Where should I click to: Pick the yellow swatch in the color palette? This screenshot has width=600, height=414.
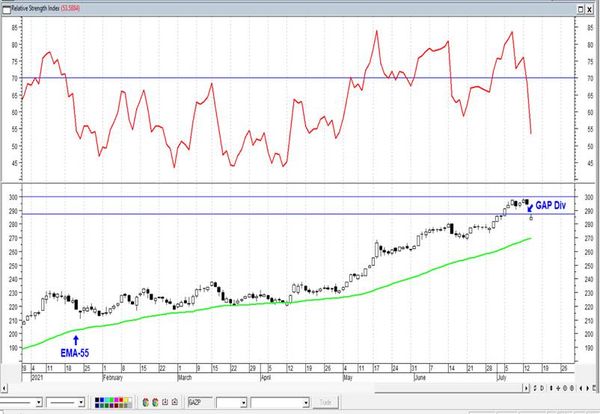tap(126, 399)
